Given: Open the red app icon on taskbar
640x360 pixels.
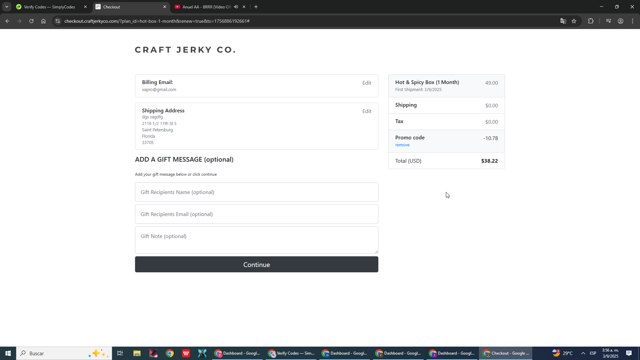Looking at the screenshot, I should click(x=186, y=353).
